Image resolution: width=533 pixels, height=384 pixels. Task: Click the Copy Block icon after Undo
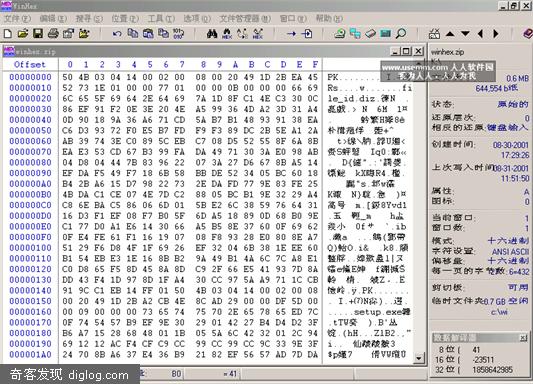click(133, 34)
